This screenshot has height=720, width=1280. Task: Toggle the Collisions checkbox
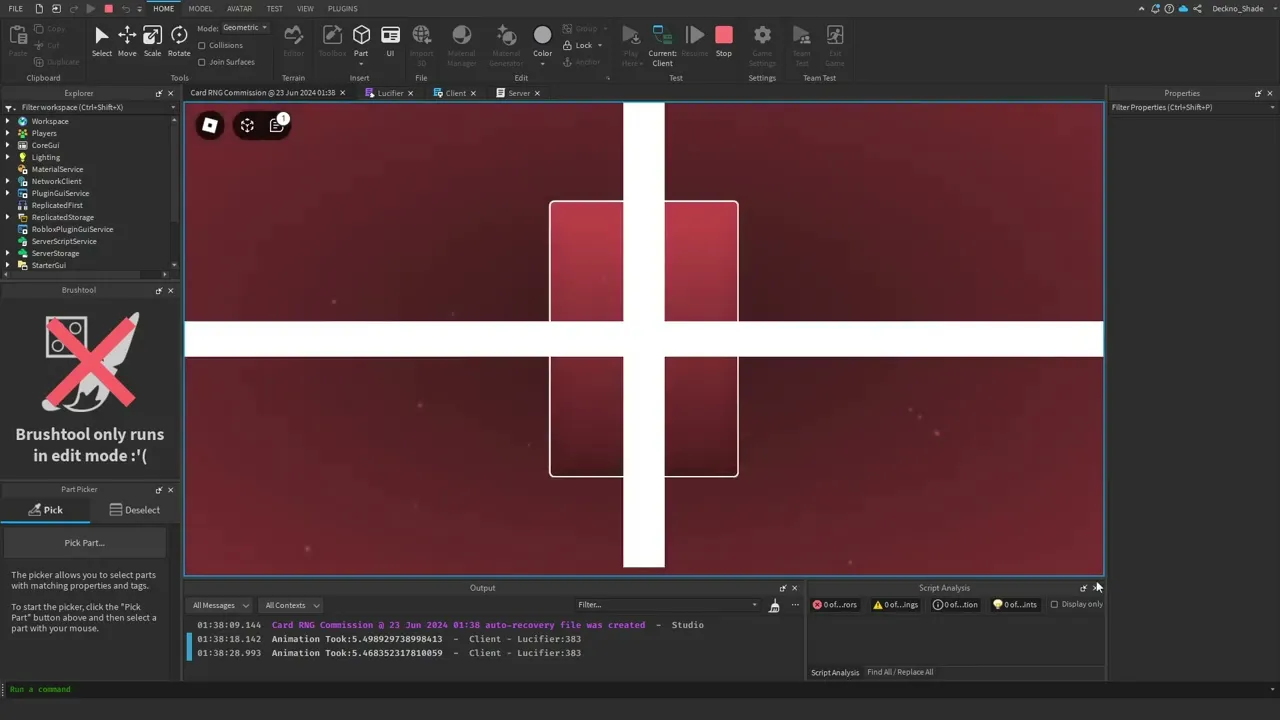pos(202,46)
